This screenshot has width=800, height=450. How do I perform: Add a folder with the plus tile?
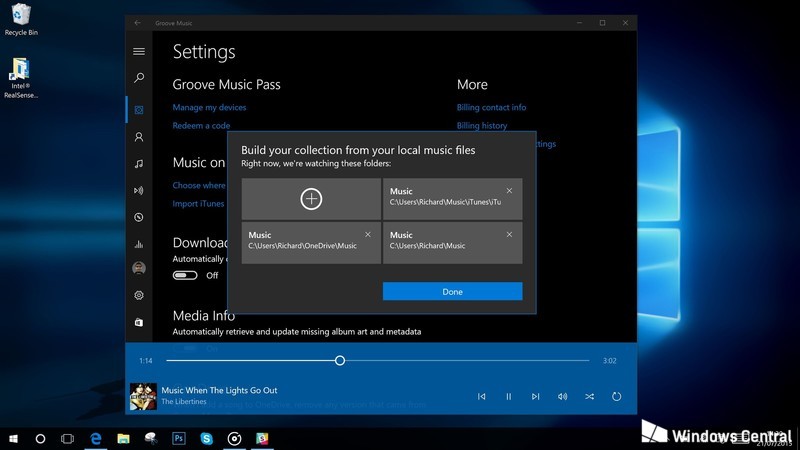coord(311,199)
